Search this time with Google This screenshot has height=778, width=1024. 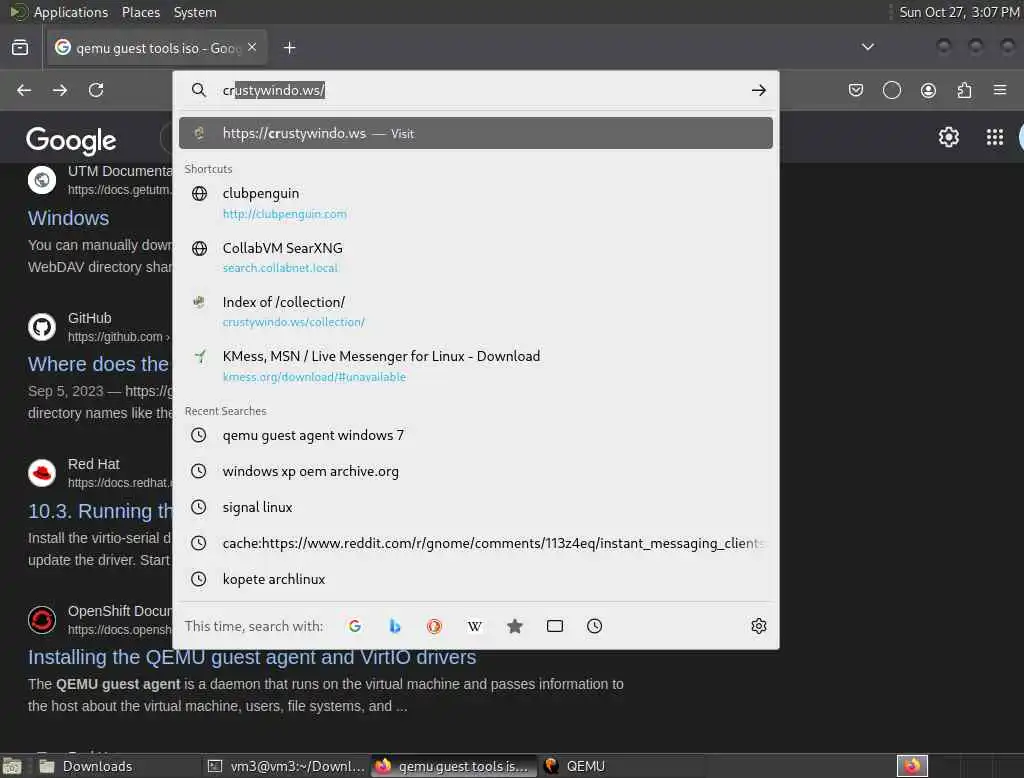tap(355, 626)
